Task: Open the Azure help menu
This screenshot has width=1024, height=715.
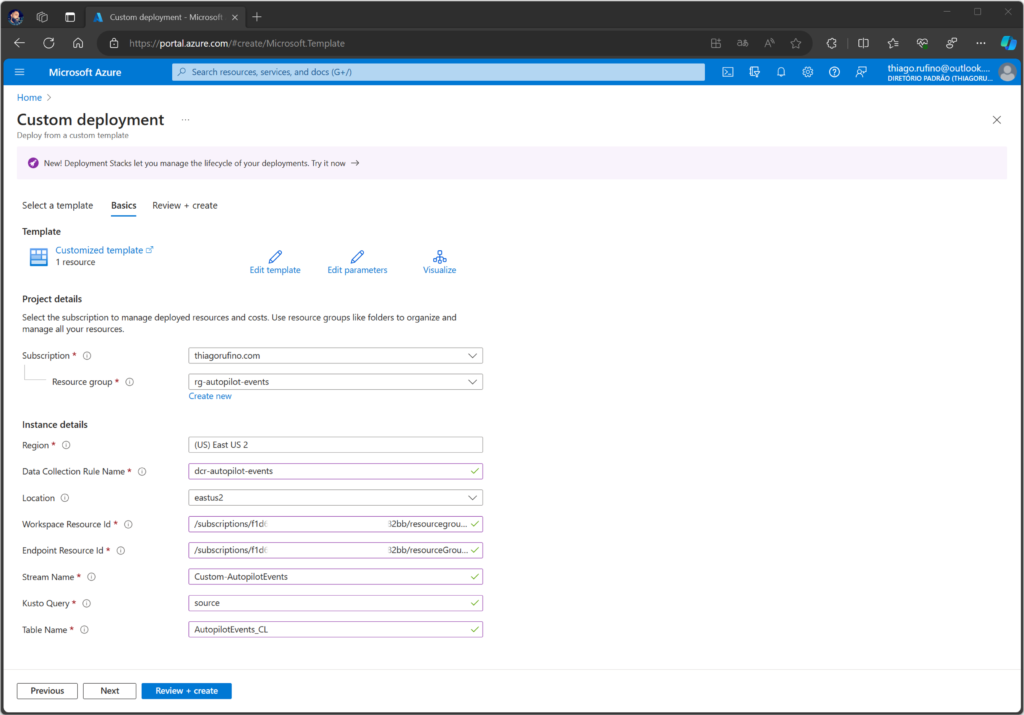Action: click(834, 71)
